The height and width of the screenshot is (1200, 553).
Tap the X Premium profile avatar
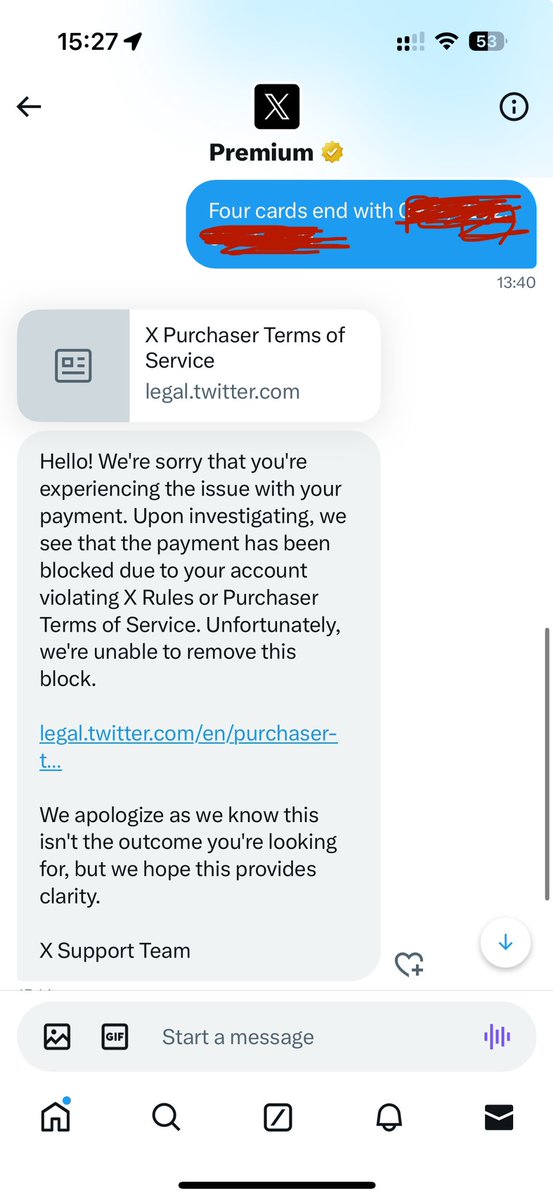(x=277, y=106)
